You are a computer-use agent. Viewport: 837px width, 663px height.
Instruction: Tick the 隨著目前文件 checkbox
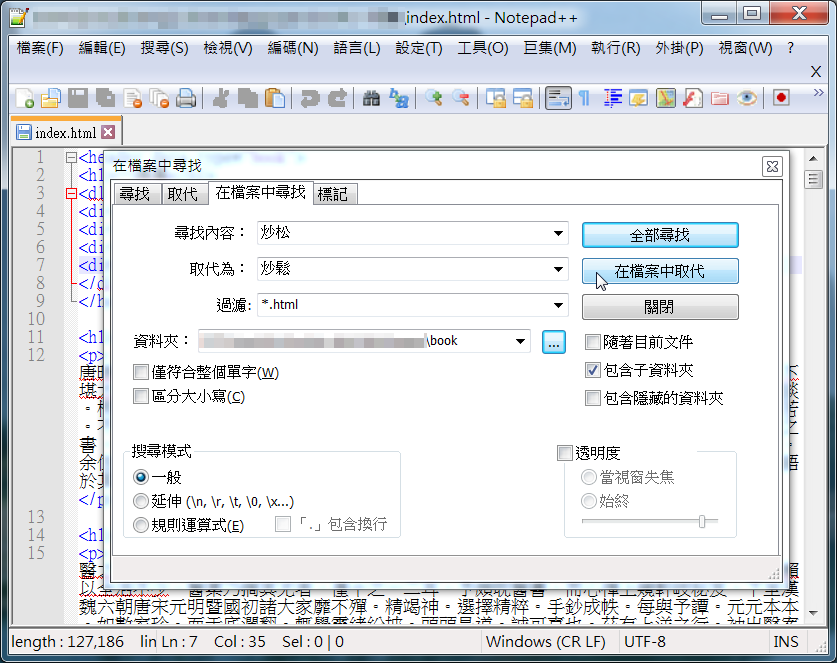tap(593, 342)
